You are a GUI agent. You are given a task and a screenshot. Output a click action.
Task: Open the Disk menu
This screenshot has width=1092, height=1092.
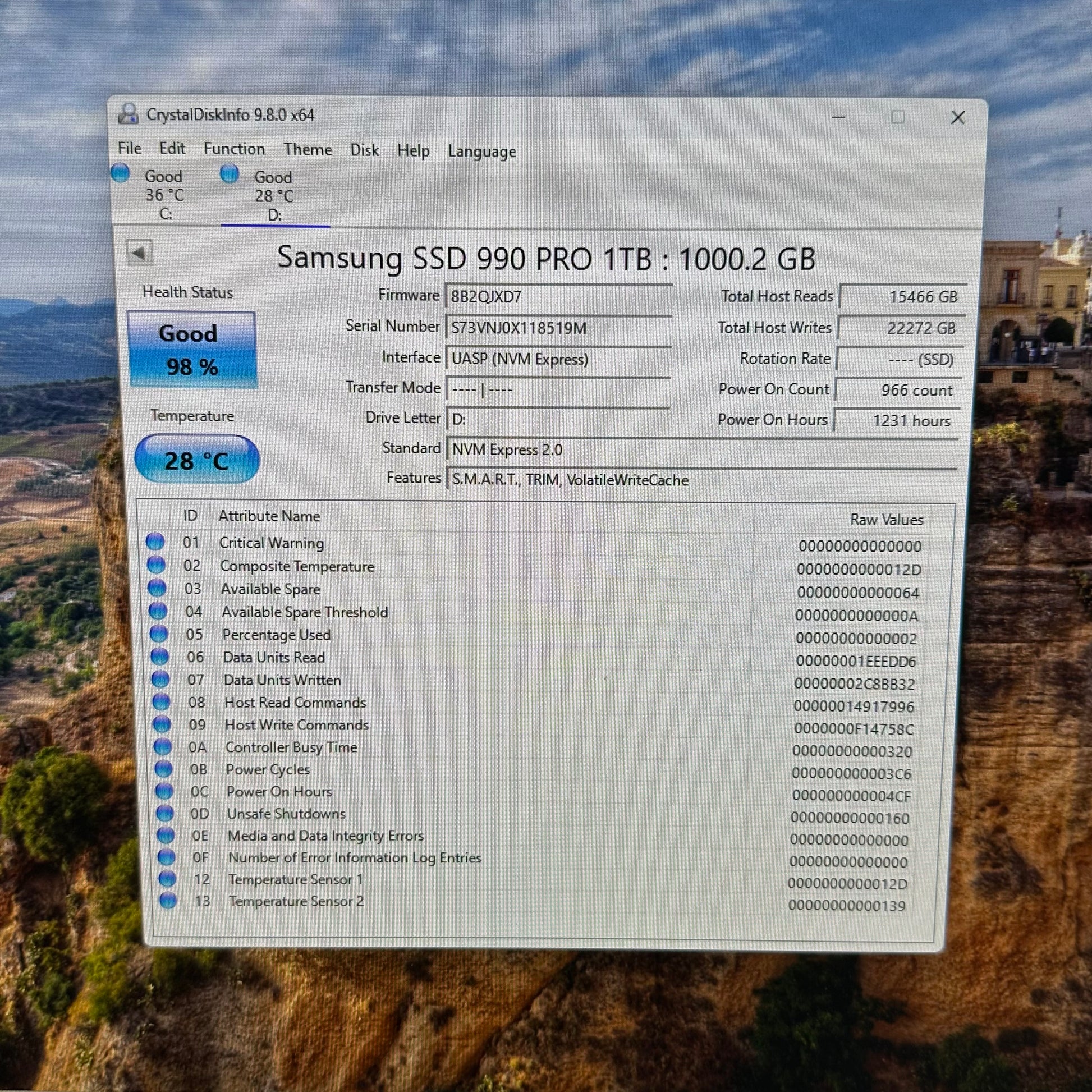365,150
